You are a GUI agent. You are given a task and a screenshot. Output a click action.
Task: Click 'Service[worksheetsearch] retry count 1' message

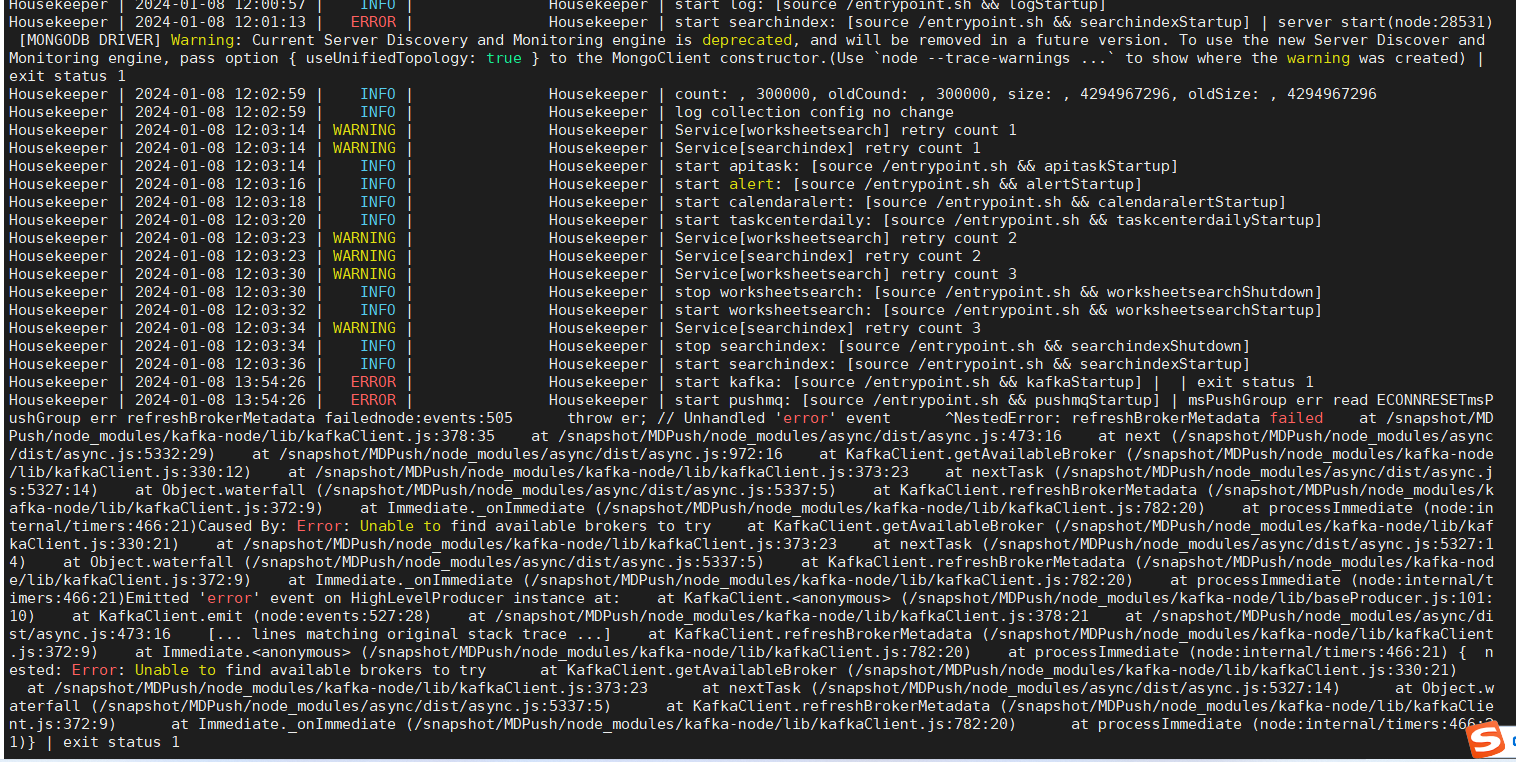tap(845, 130)
